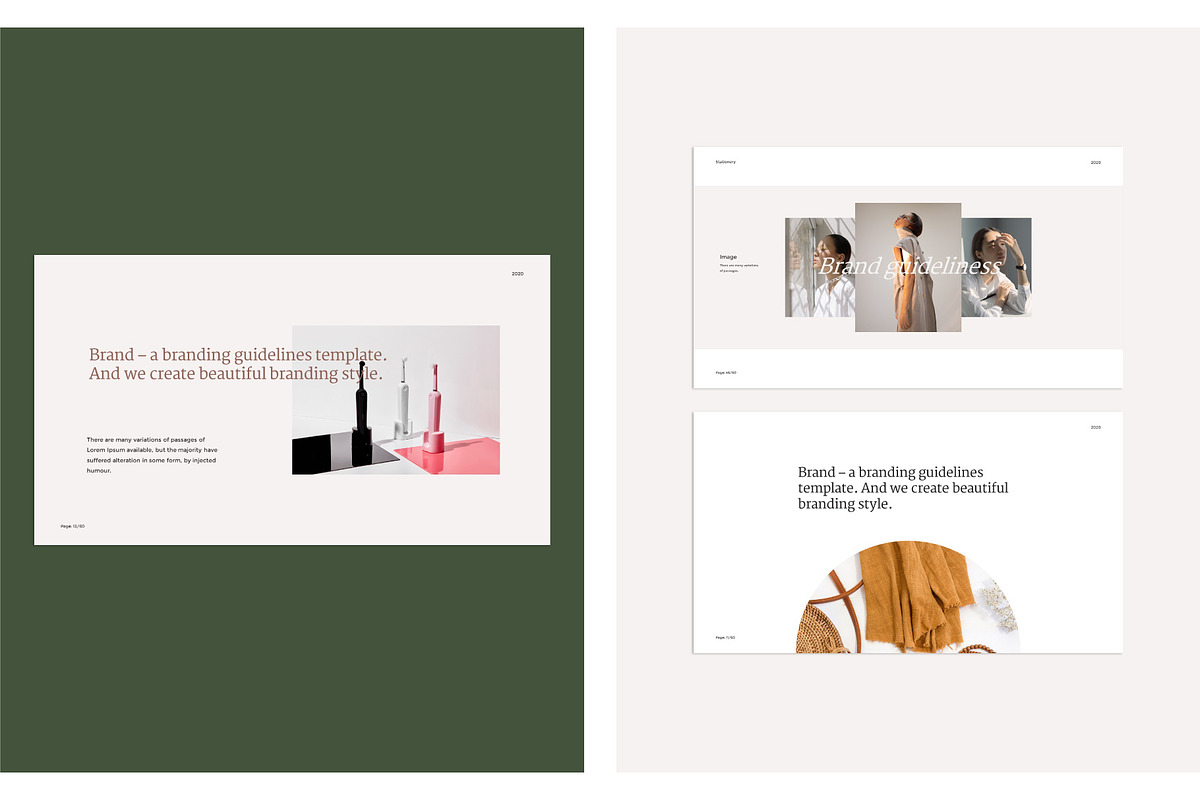The width and height of the screenshot is (1200, 800).
Task: Click the '2020' label on the bottom-right slide
Action: click(1095, 426)
